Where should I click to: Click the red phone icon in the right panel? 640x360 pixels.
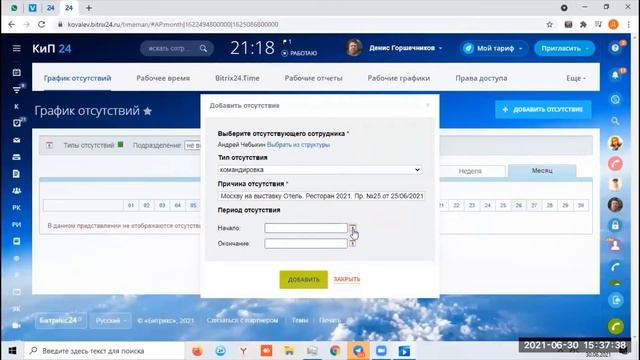616,164
